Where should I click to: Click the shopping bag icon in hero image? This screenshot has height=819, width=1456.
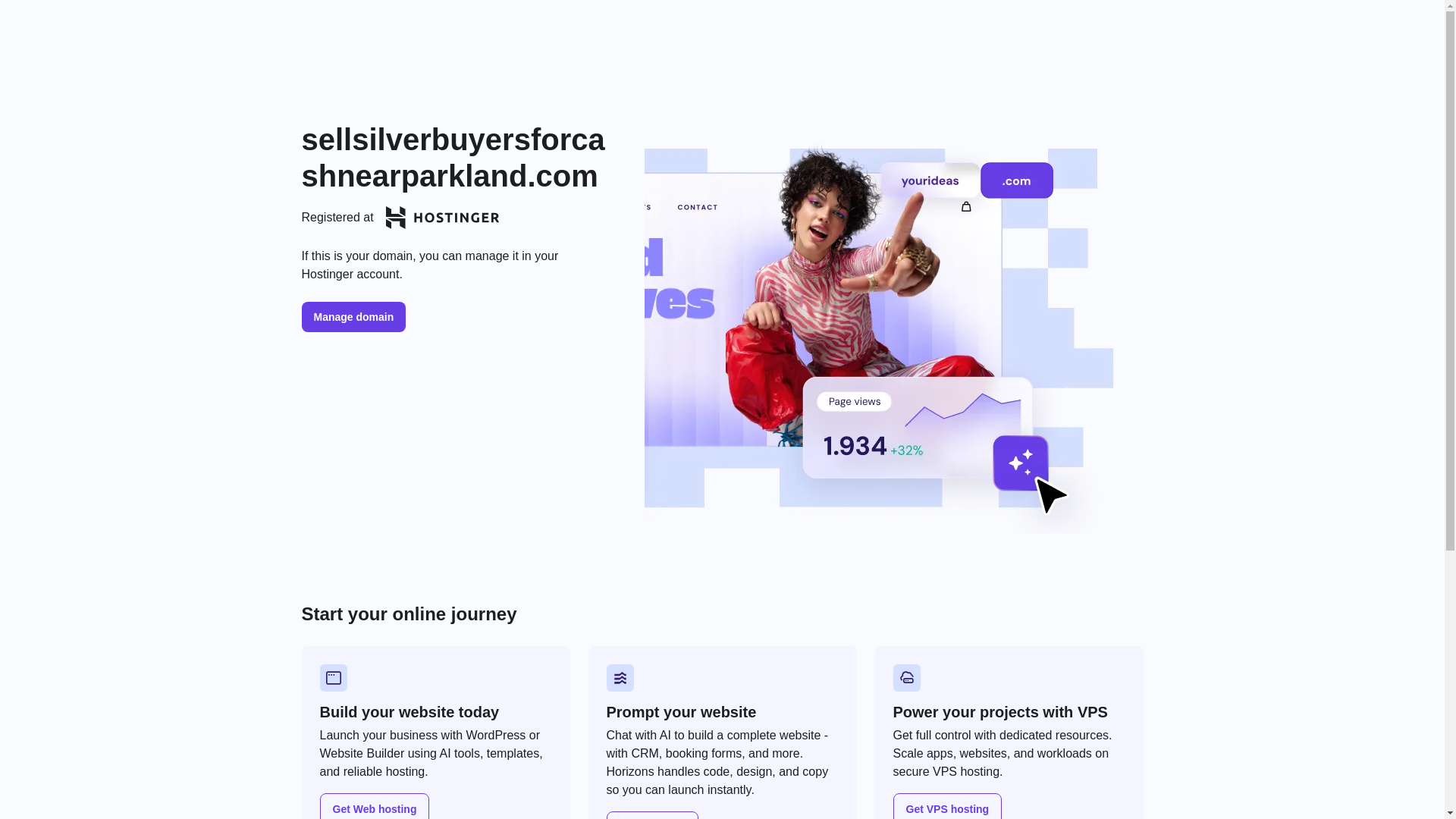966,206
